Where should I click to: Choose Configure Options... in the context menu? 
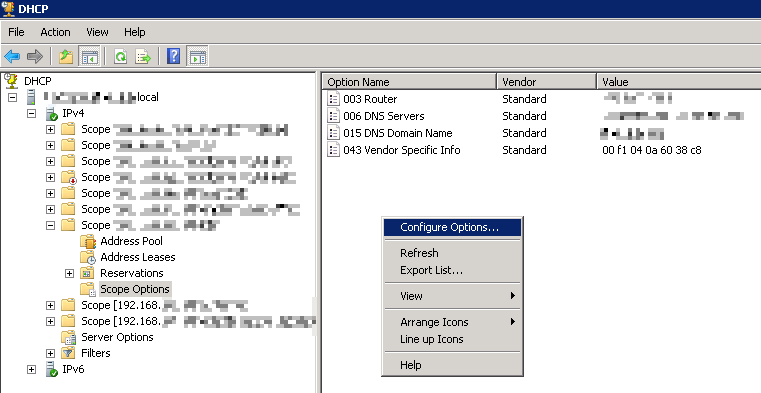(x=452, y=227)
